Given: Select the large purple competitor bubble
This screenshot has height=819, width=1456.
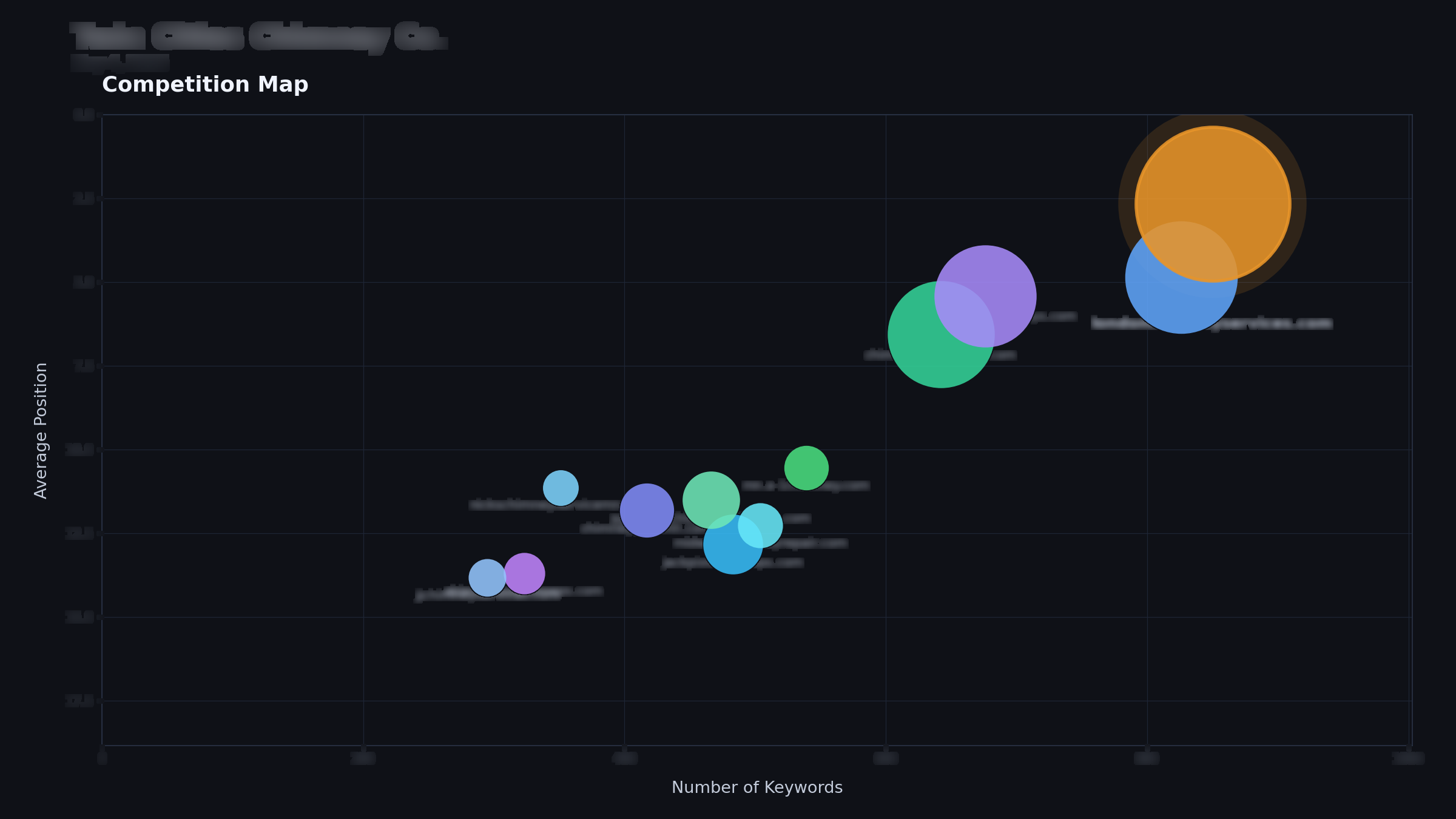Looking at the screenshot, I should pos(985,296).
